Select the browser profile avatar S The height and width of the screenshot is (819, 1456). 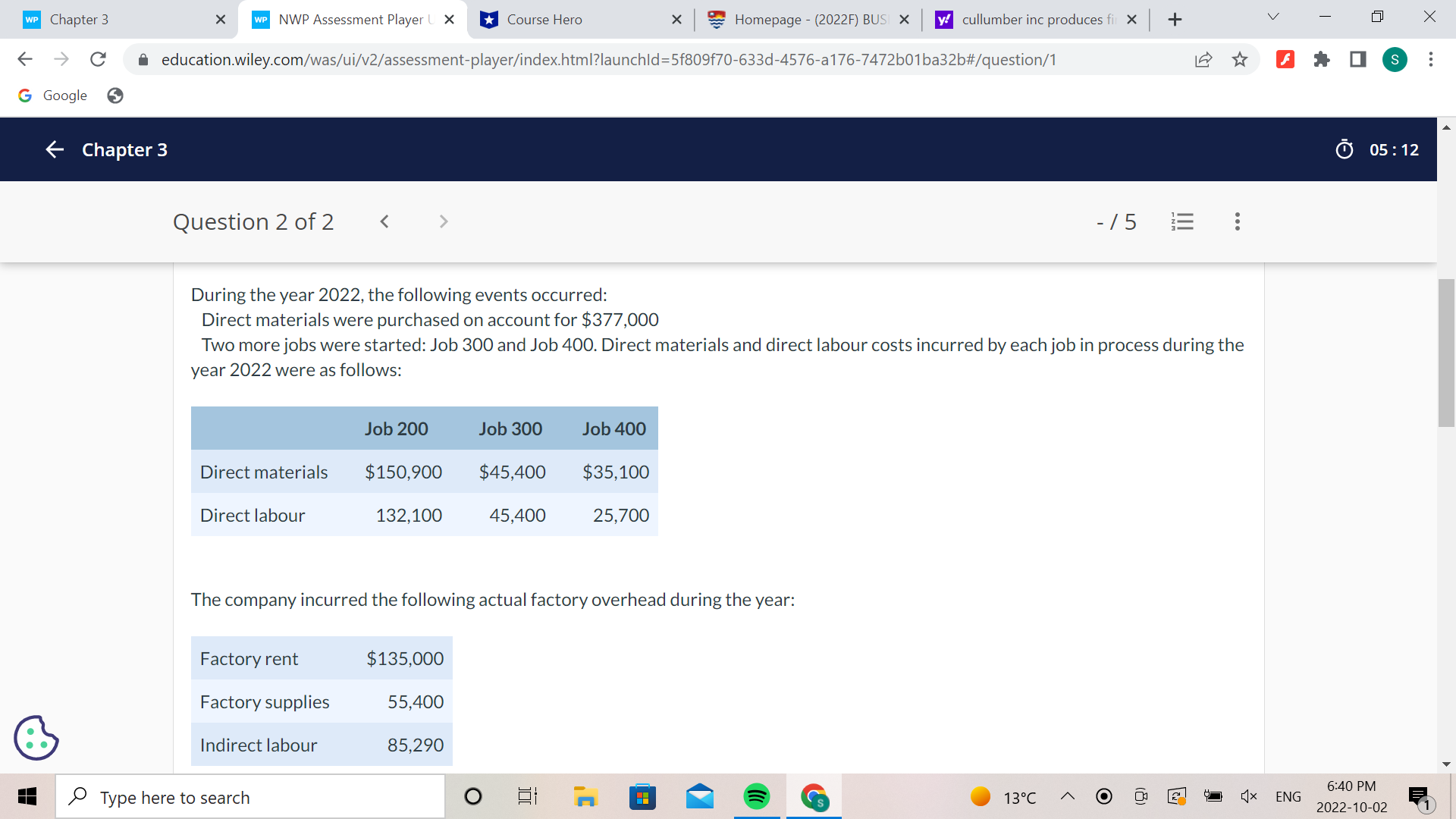[1395, 59]
